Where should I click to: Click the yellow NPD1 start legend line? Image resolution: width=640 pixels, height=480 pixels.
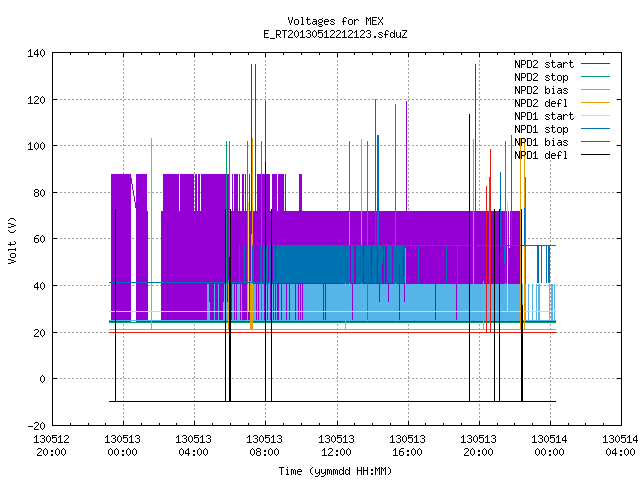(x=596, y=116)
